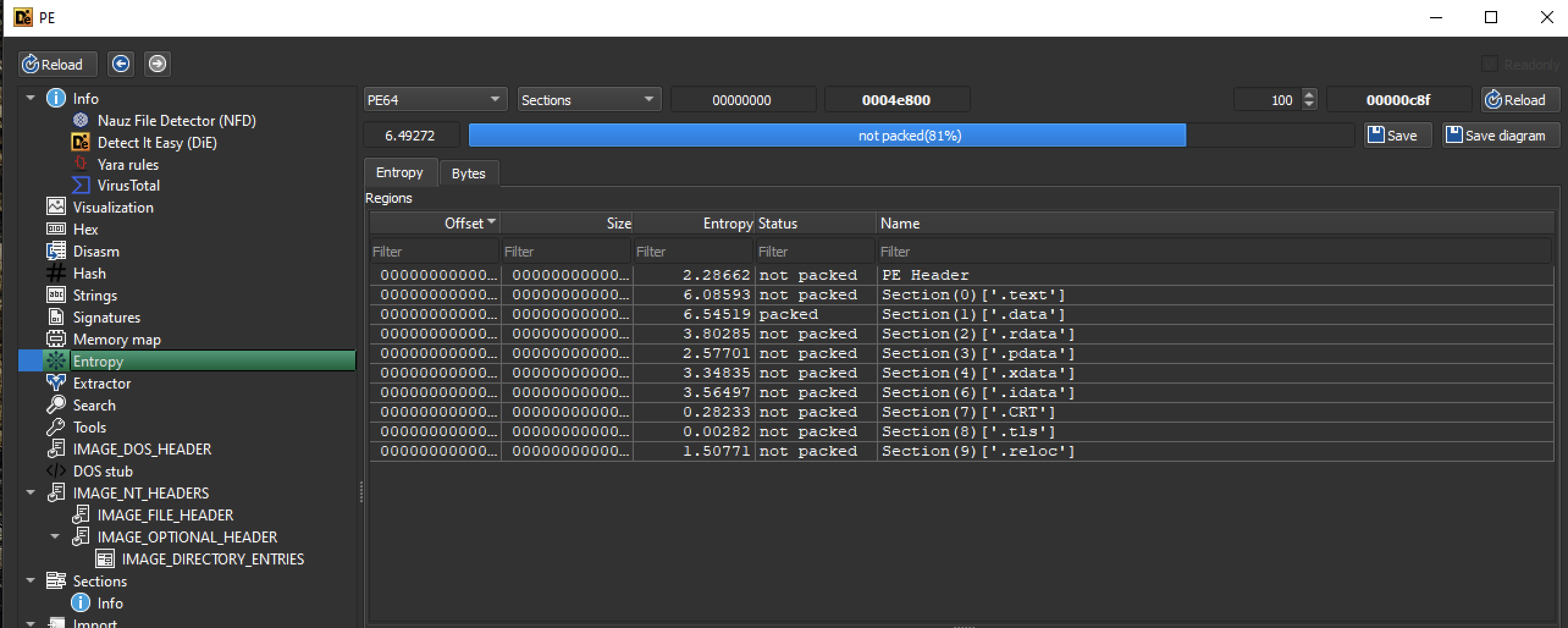Open the PE64 type dropdown
The image size is (1568, 628).
point(435,100)
